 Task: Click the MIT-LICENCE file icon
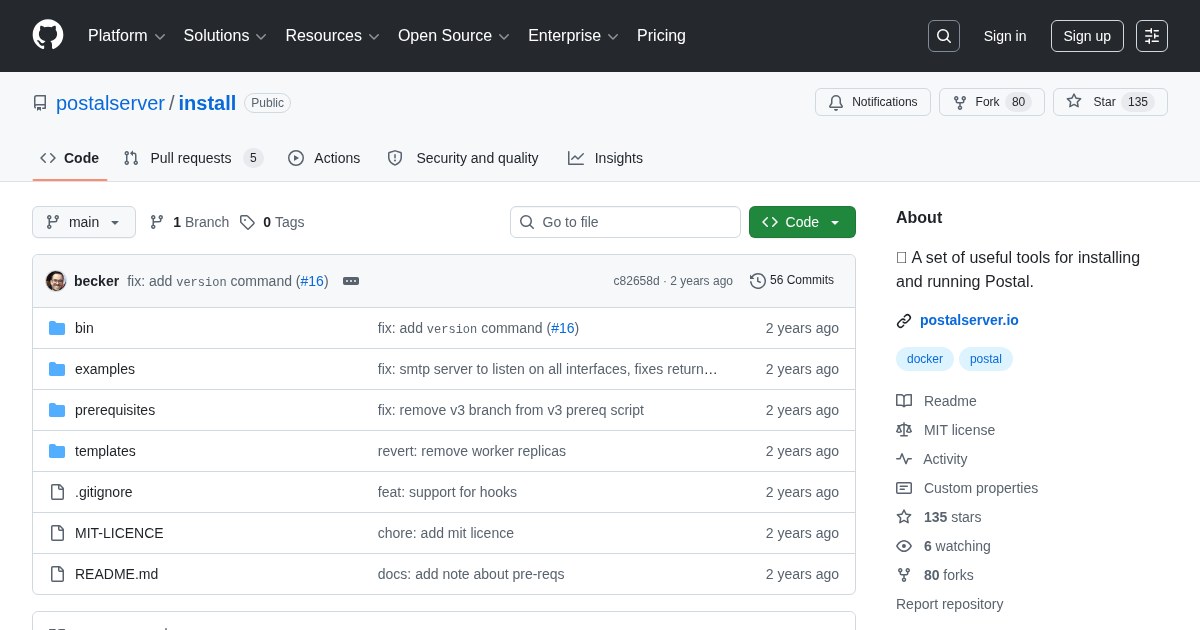(57, 533)
